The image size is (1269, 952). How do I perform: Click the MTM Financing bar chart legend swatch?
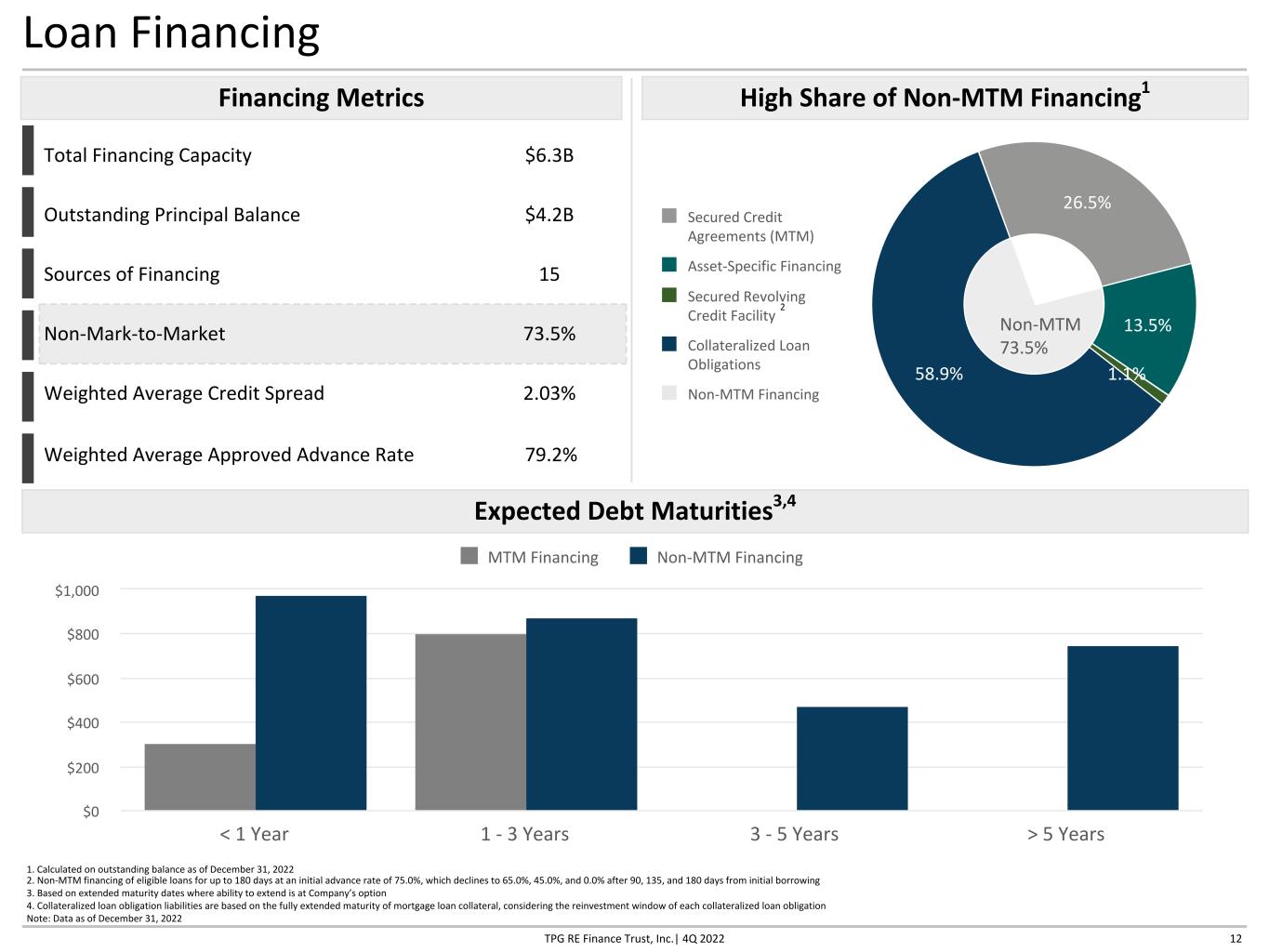469,556
